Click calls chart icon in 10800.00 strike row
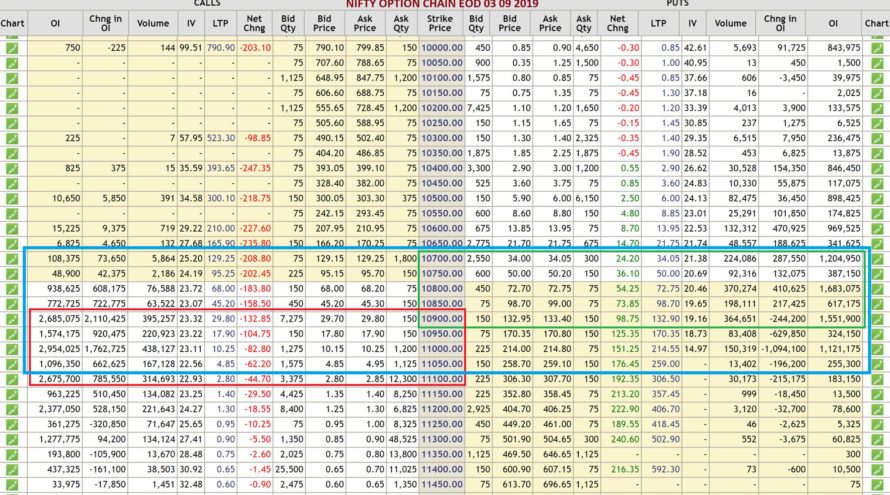Screen dimensions: 890x495 tap(12, 288)
